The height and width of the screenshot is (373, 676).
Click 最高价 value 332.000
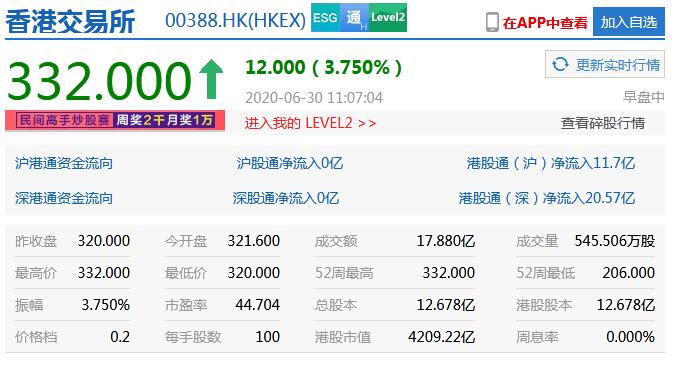pos(104,273)
